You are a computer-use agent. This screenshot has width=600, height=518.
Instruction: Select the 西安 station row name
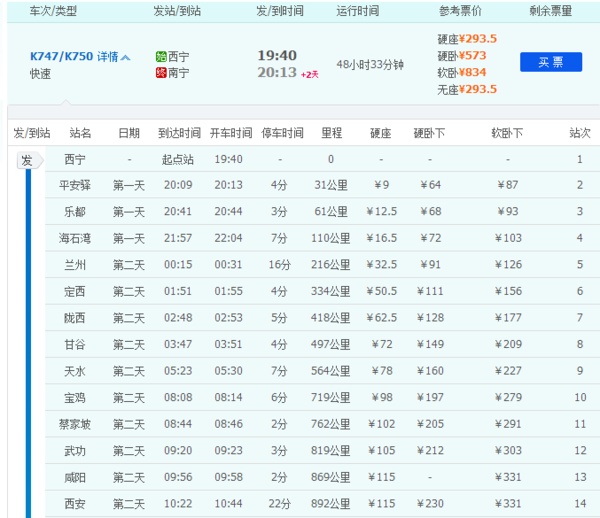[x=75, y=504]
